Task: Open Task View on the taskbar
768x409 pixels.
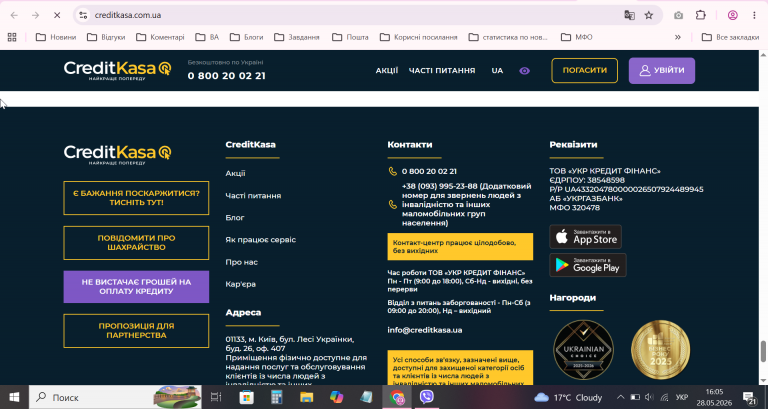Action: coord(216,397)
